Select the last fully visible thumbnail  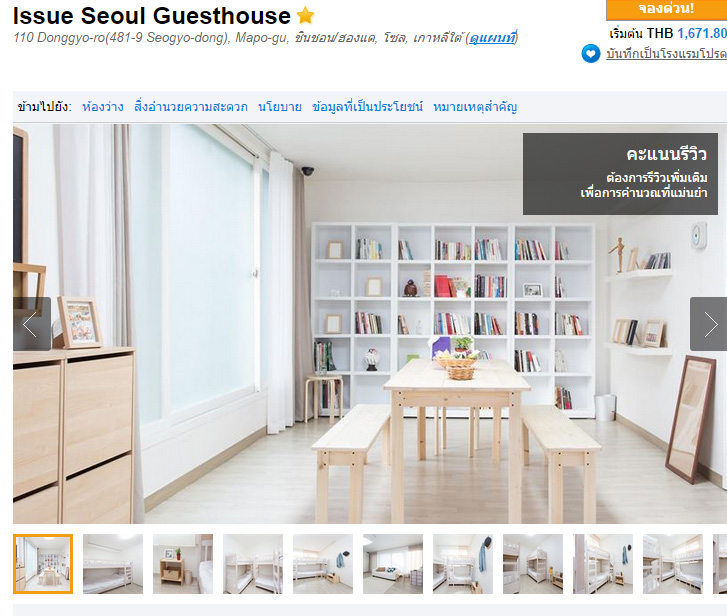point(673,564)
